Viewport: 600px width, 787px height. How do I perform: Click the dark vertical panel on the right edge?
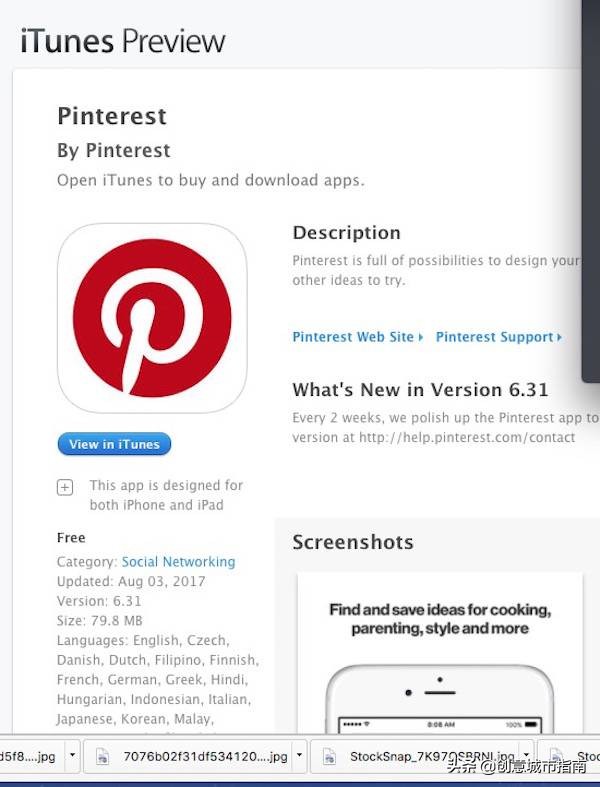click(x=591, y=191)
